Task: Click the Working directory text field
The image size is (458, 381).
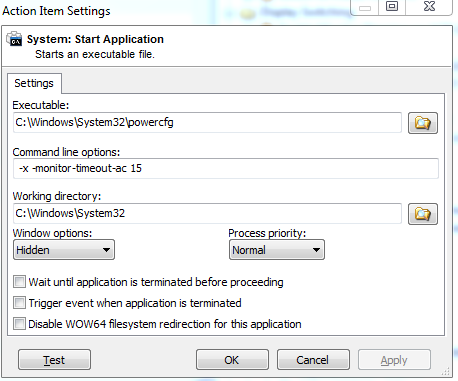Action: click(207, 213)
